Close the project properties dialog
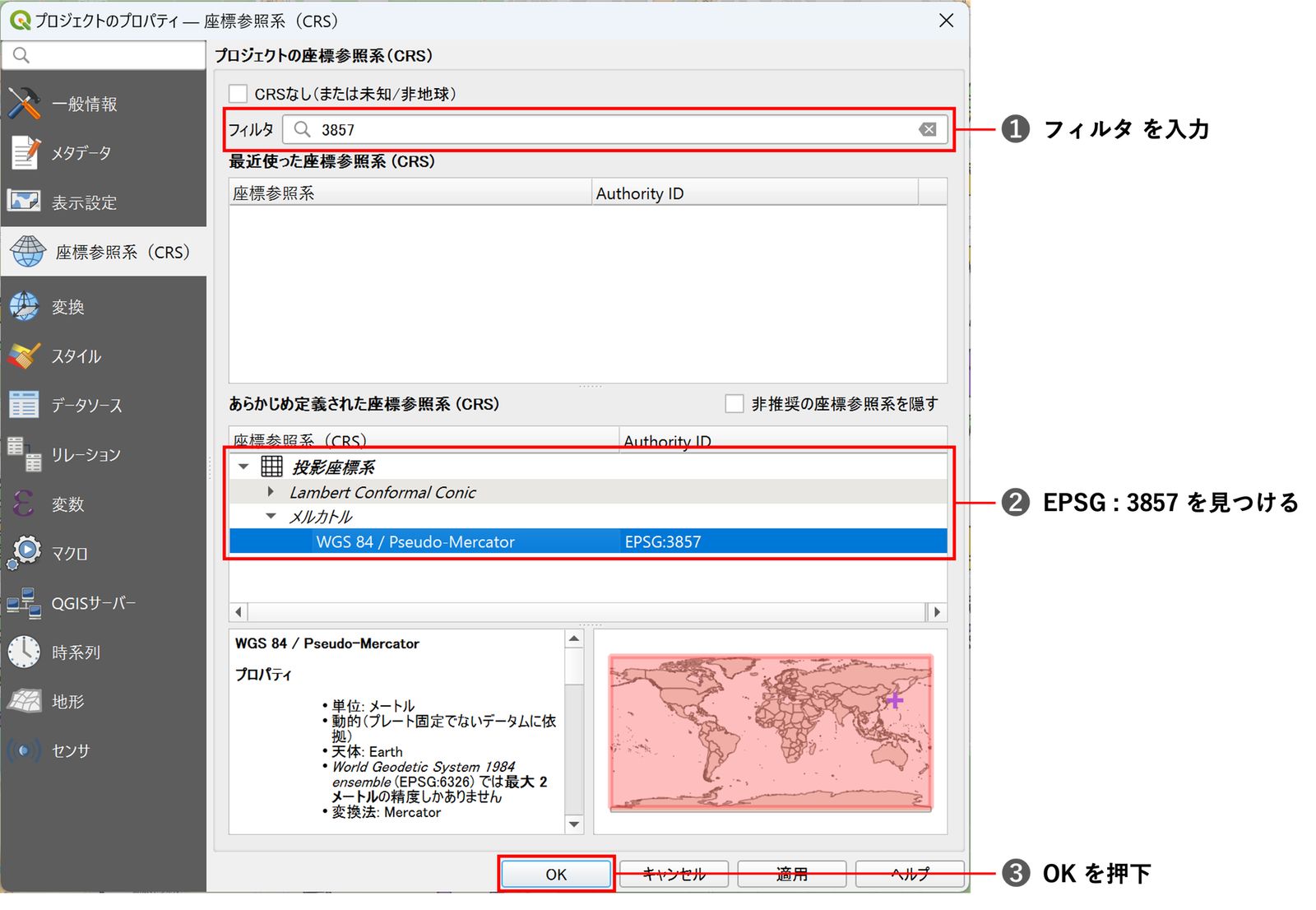The width and height of the screenshot is (1316, 910). click(x=947, y=21)
